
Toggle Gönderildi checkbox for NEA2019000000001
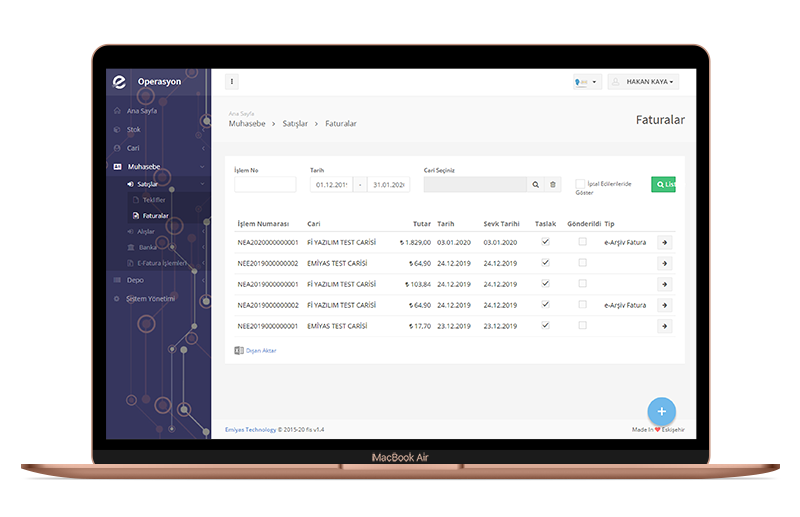pos(583,284)
